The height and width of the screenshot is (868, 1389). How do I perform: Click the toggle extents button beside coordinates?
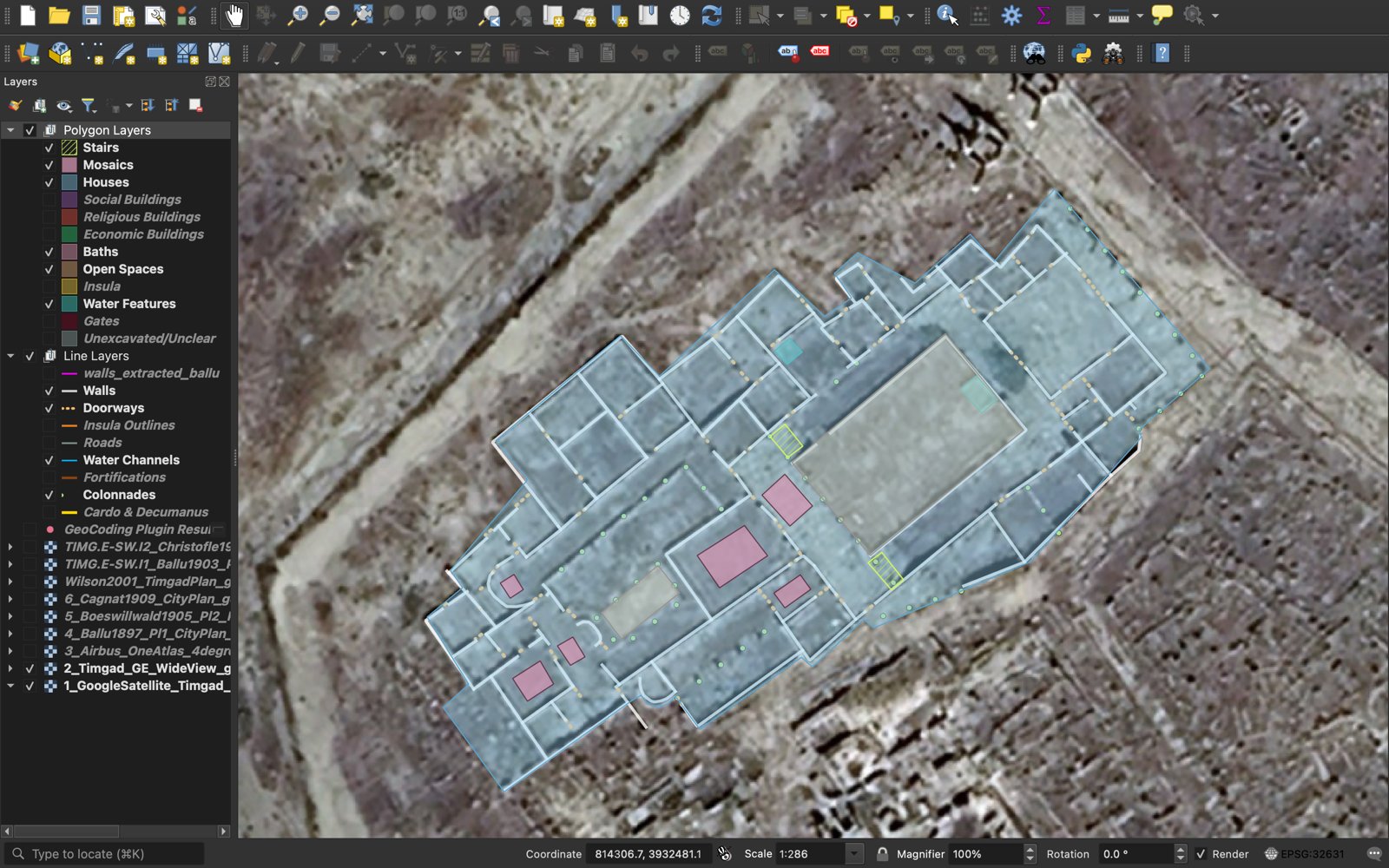pyautogui.click(x=725, y=854)
